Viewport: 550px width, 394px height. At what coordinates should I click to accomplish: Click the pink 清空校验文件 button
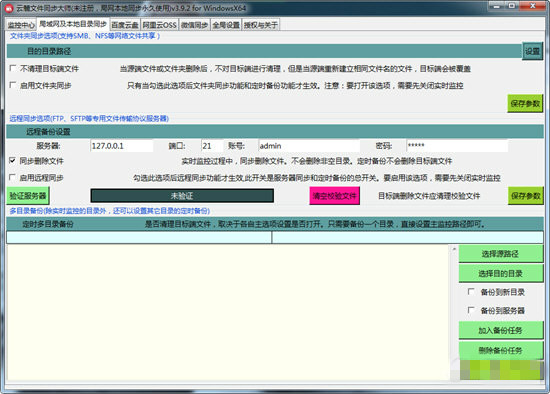pos(334,196)
